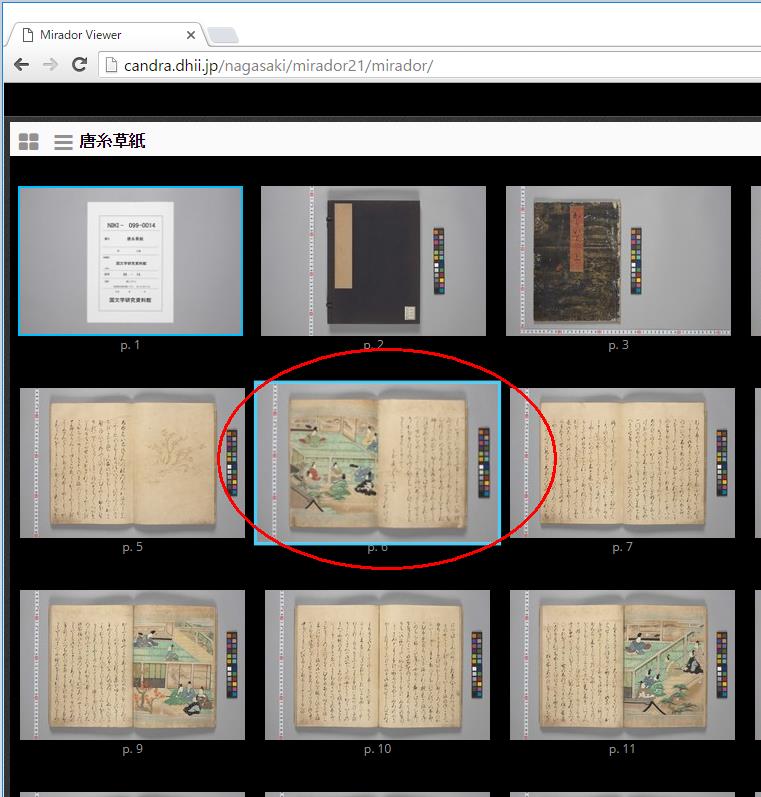This screenshot has width=761, height=797.
Task: Click the page icon in the address bar
Action: point(111,65)
